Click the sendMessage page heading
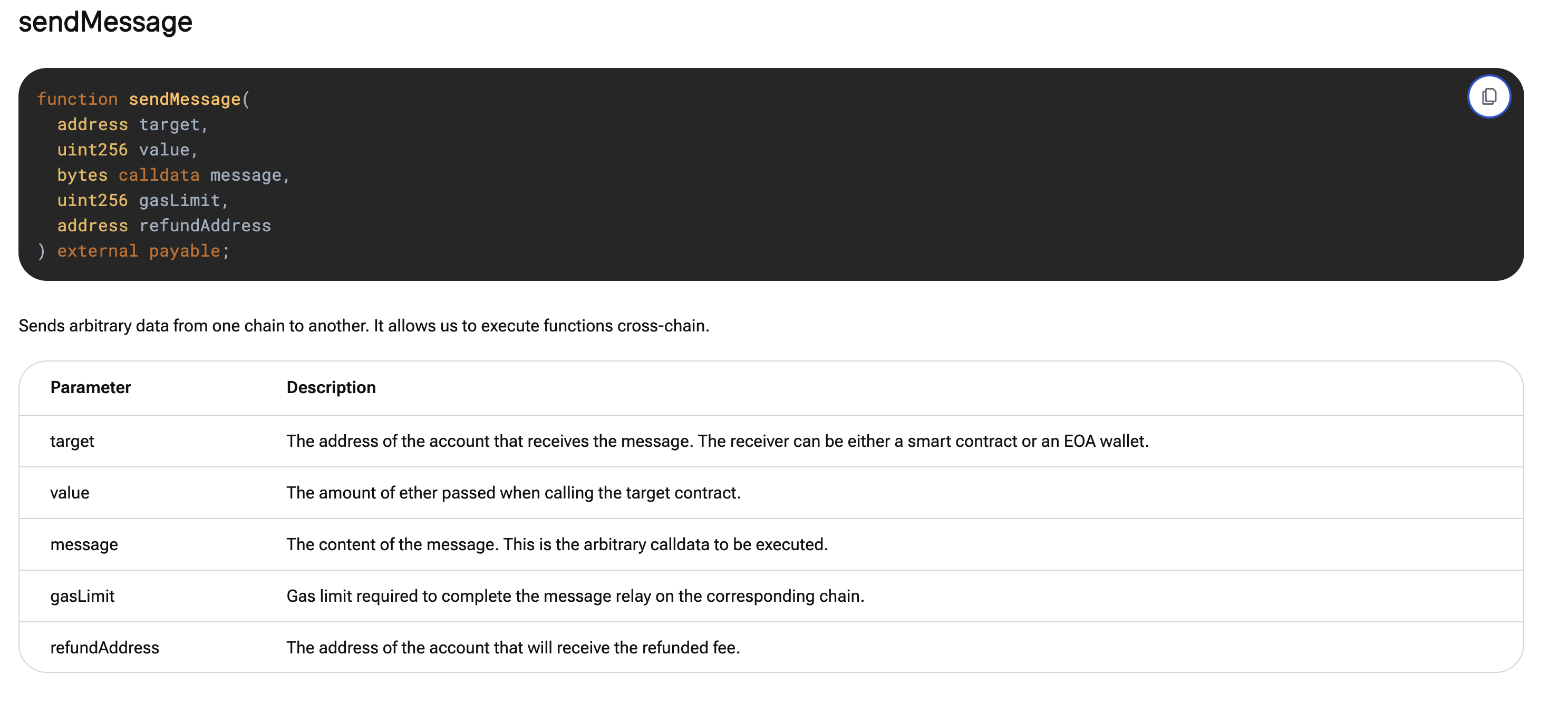The image size is (1568, 704). pyautogui.click(x=105, y=22)
